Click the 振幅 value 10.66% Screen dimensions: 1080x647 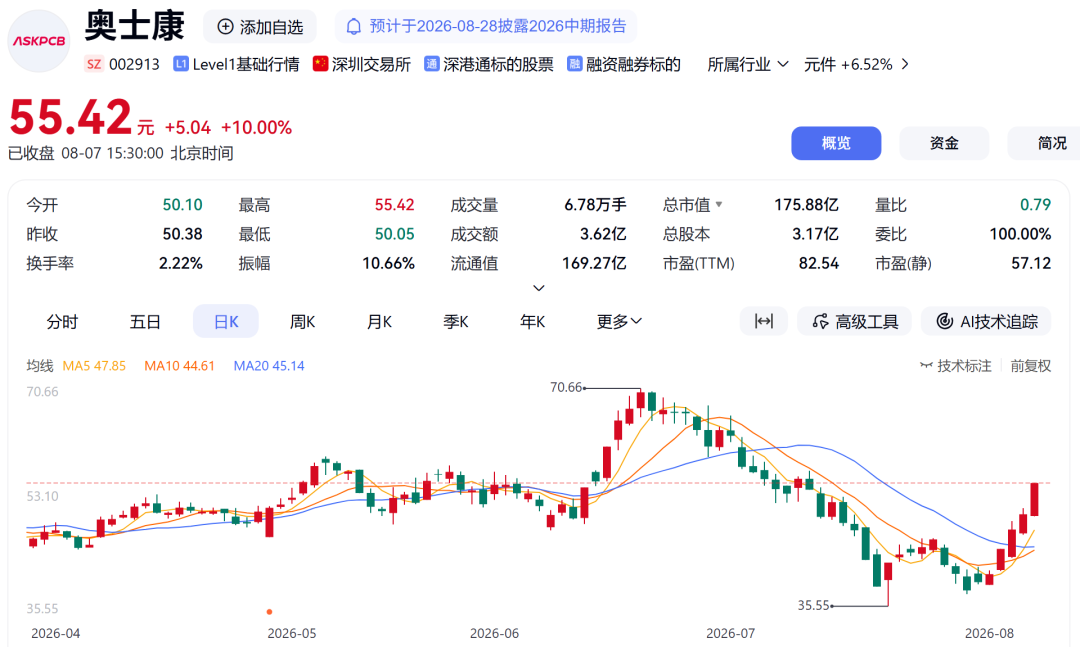click(388, 263)
